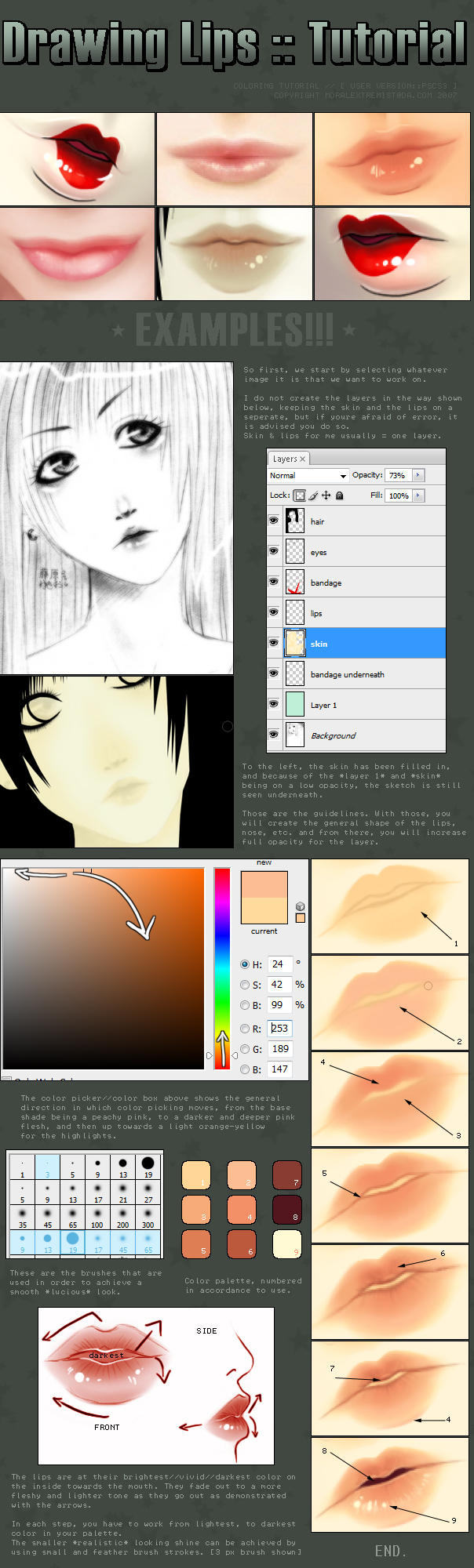The image size is (474, 1568).
Task: Click small web-safe color square below cube
Action: click(300, 918)
